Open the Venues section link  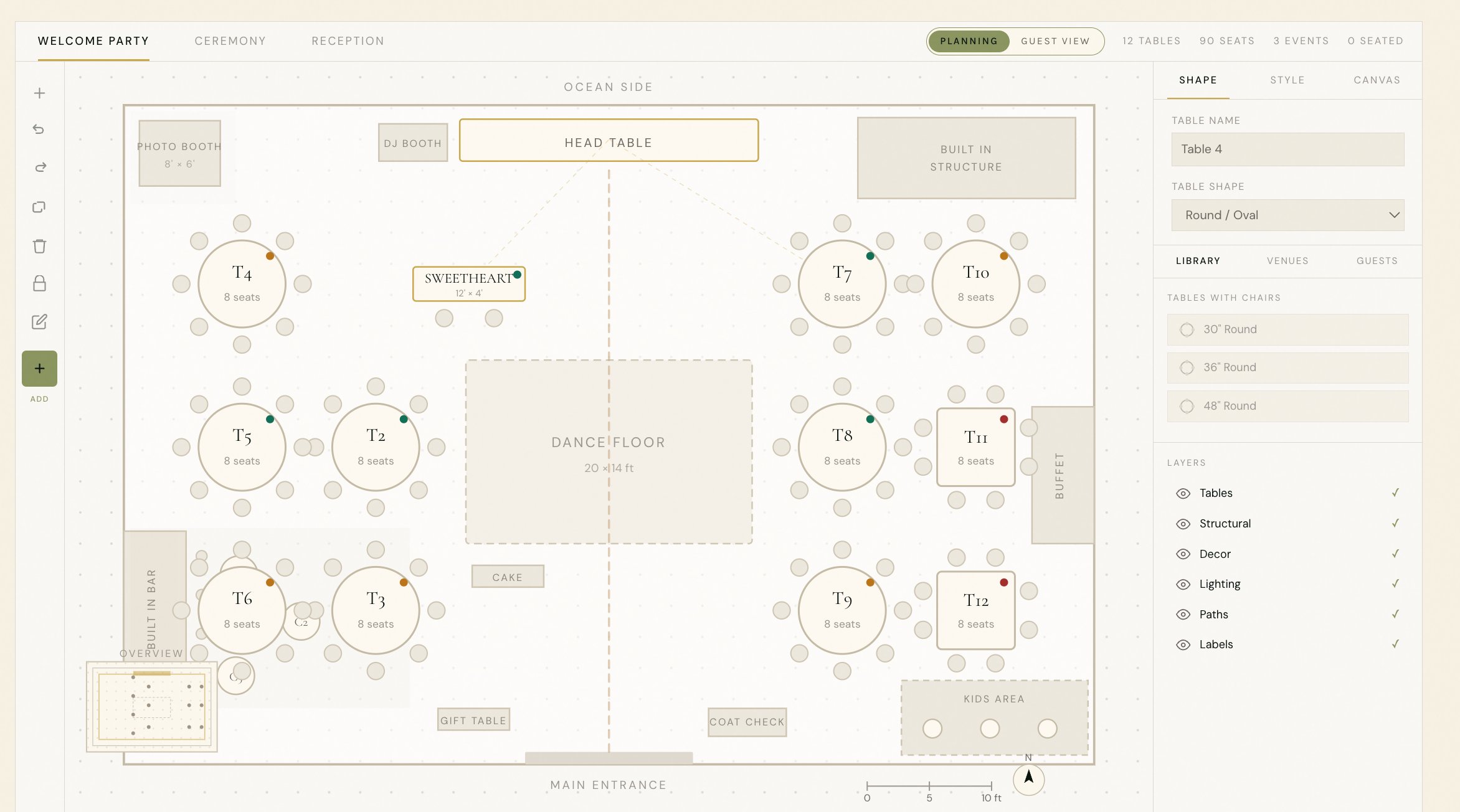(x=1287, y=261)
